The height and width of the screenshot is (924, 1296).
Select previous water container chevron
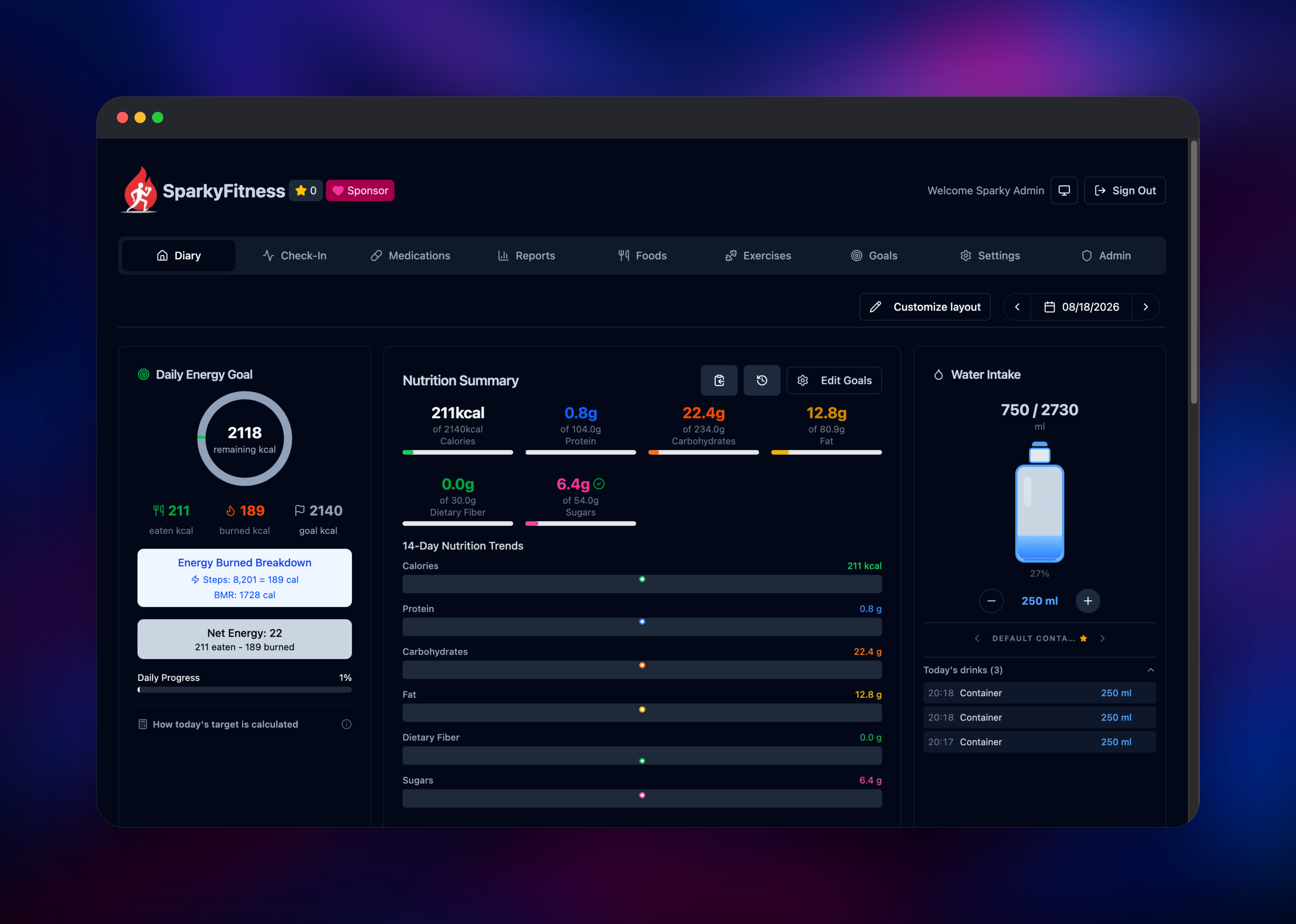[977, 638]
